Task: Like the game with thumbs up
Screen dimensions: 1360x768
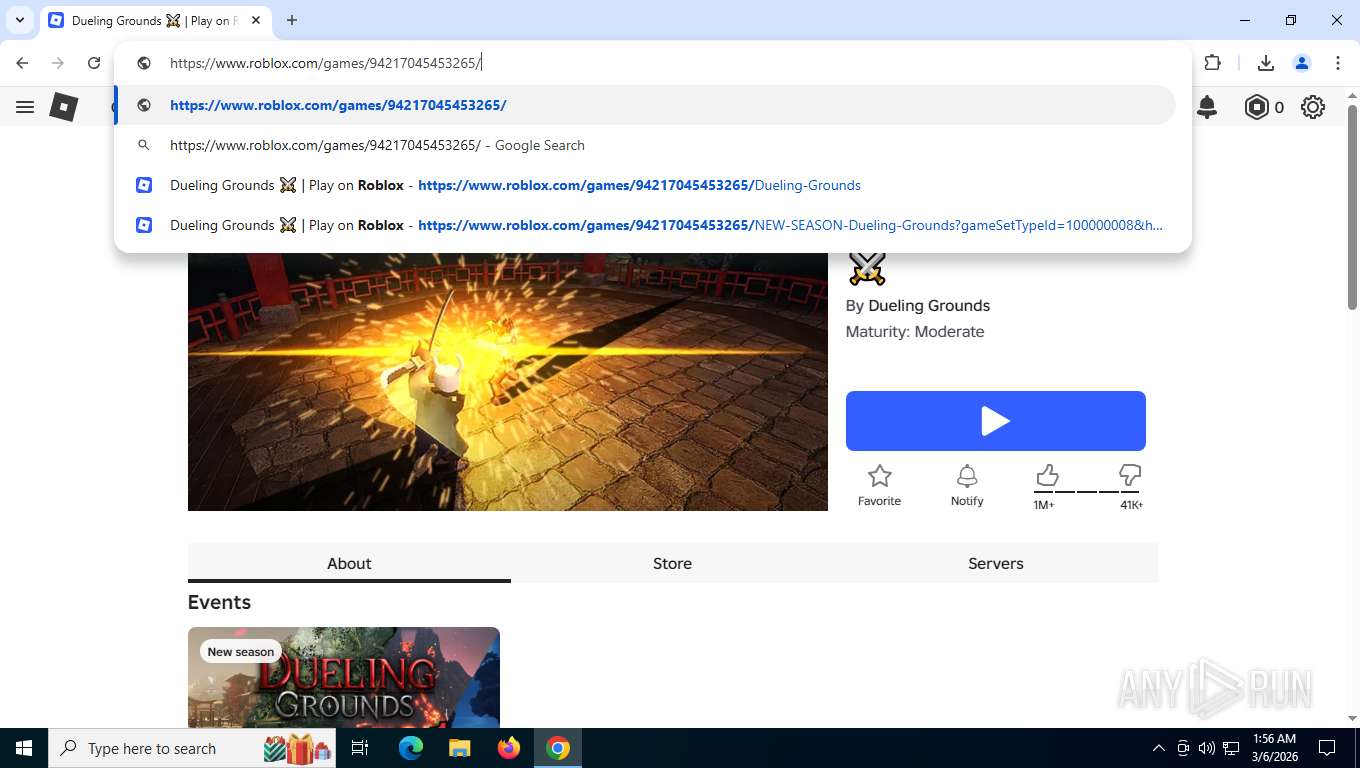Action: coord(1046,475)
